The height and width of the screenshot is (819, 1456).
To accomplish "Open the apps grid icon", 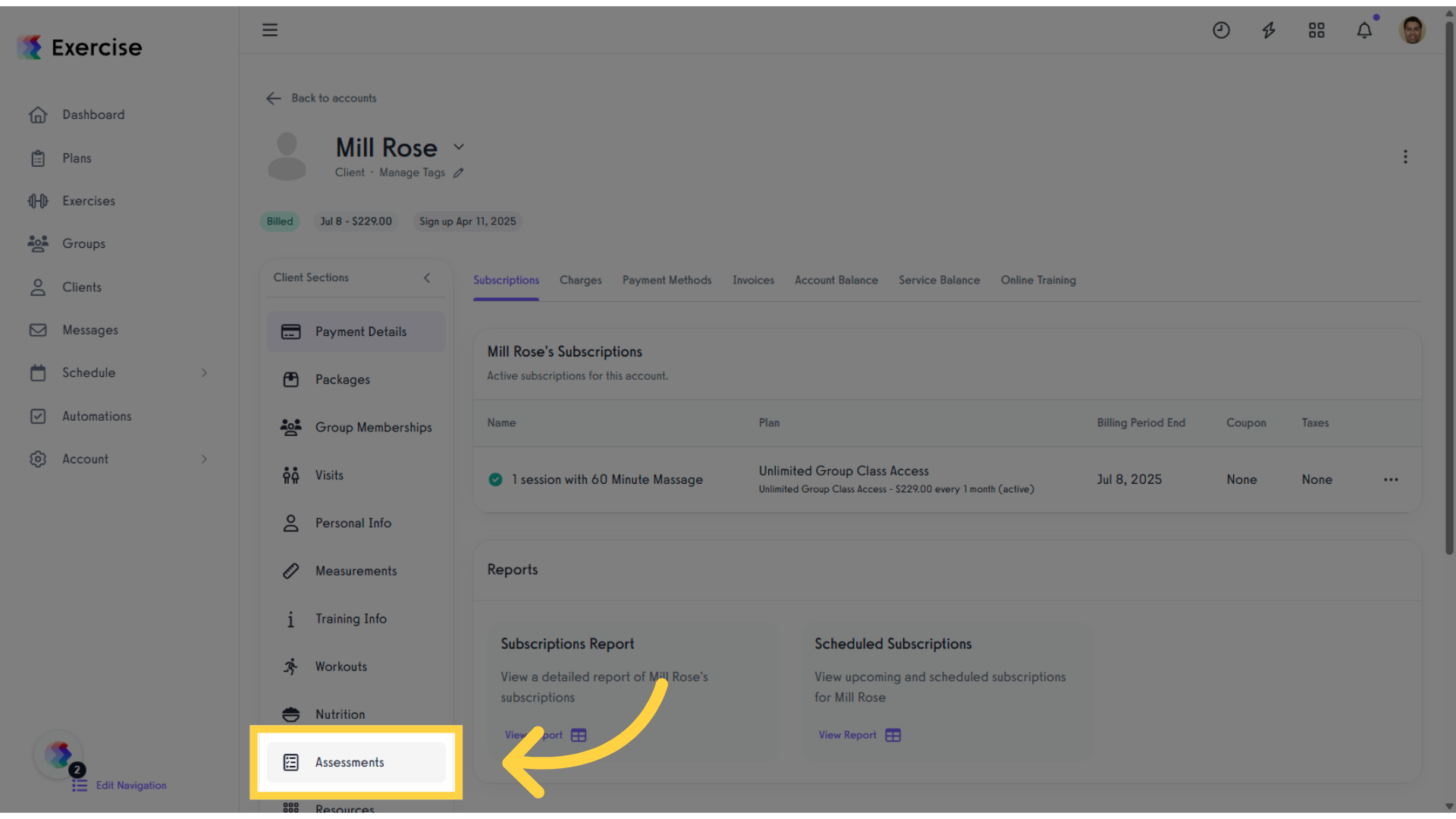I will (1316, 30).
